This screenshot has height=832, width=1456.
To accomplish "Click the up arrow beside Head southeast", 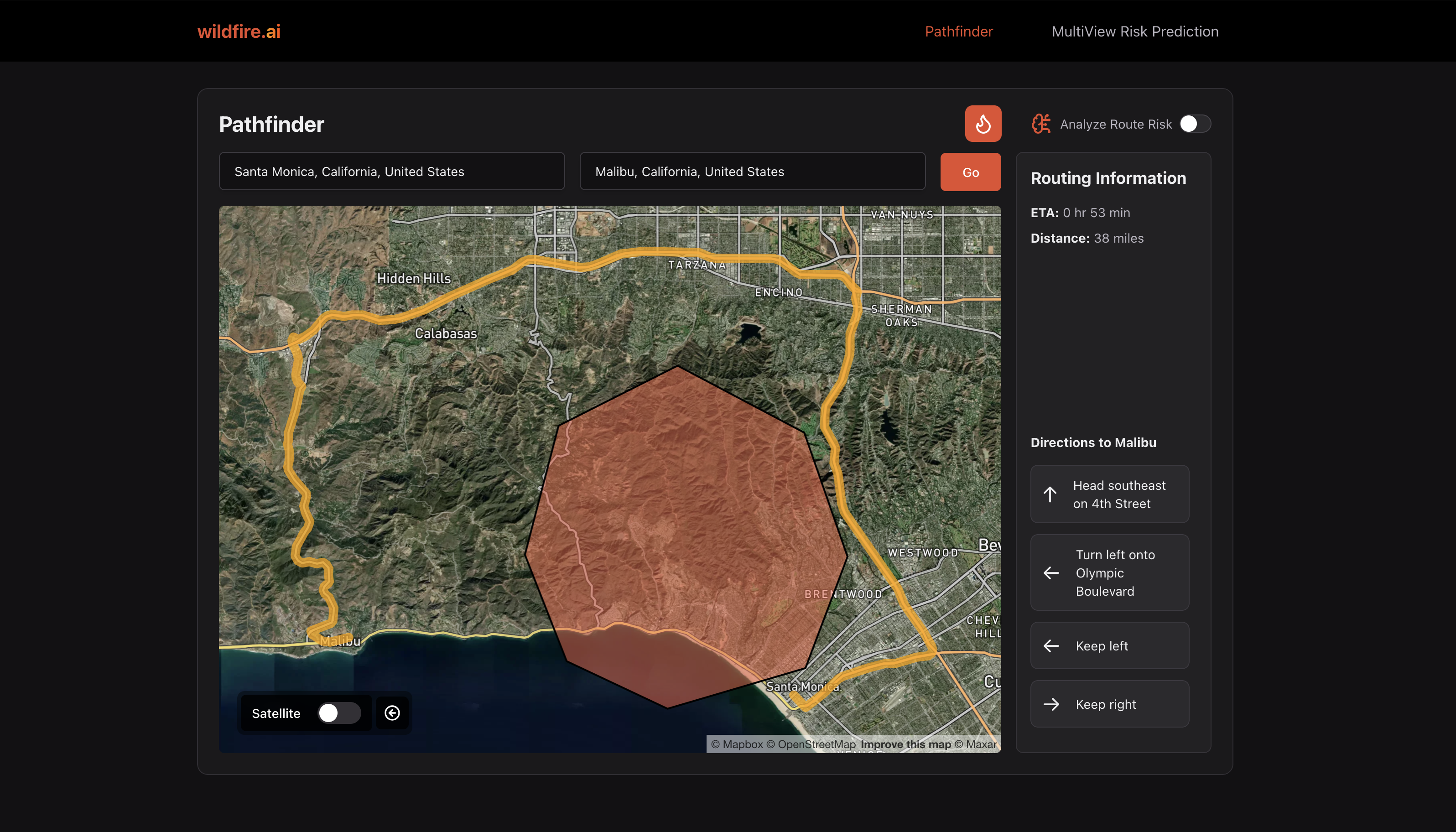I will point(1050,494).
